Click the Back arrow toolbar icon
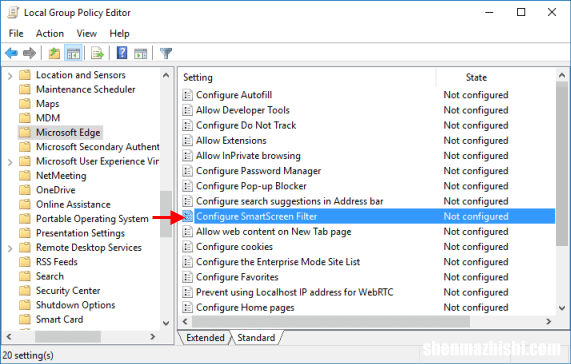571x364 pixels. tap(11, 54)
